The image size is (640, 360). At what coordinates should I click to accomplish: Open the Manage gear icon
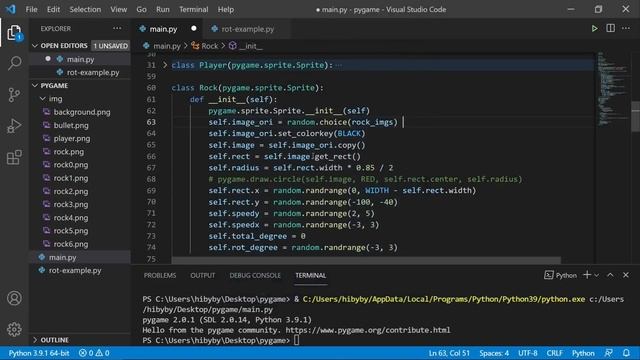click(x=14, y=329)
